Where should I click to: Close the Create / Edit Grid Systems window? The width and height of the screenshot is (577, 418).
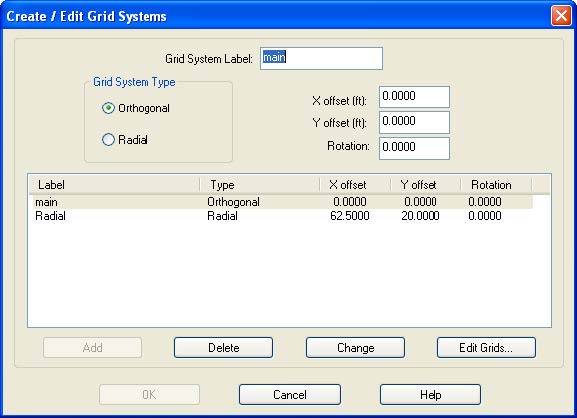pyautogui.click(x=561, y=16)
